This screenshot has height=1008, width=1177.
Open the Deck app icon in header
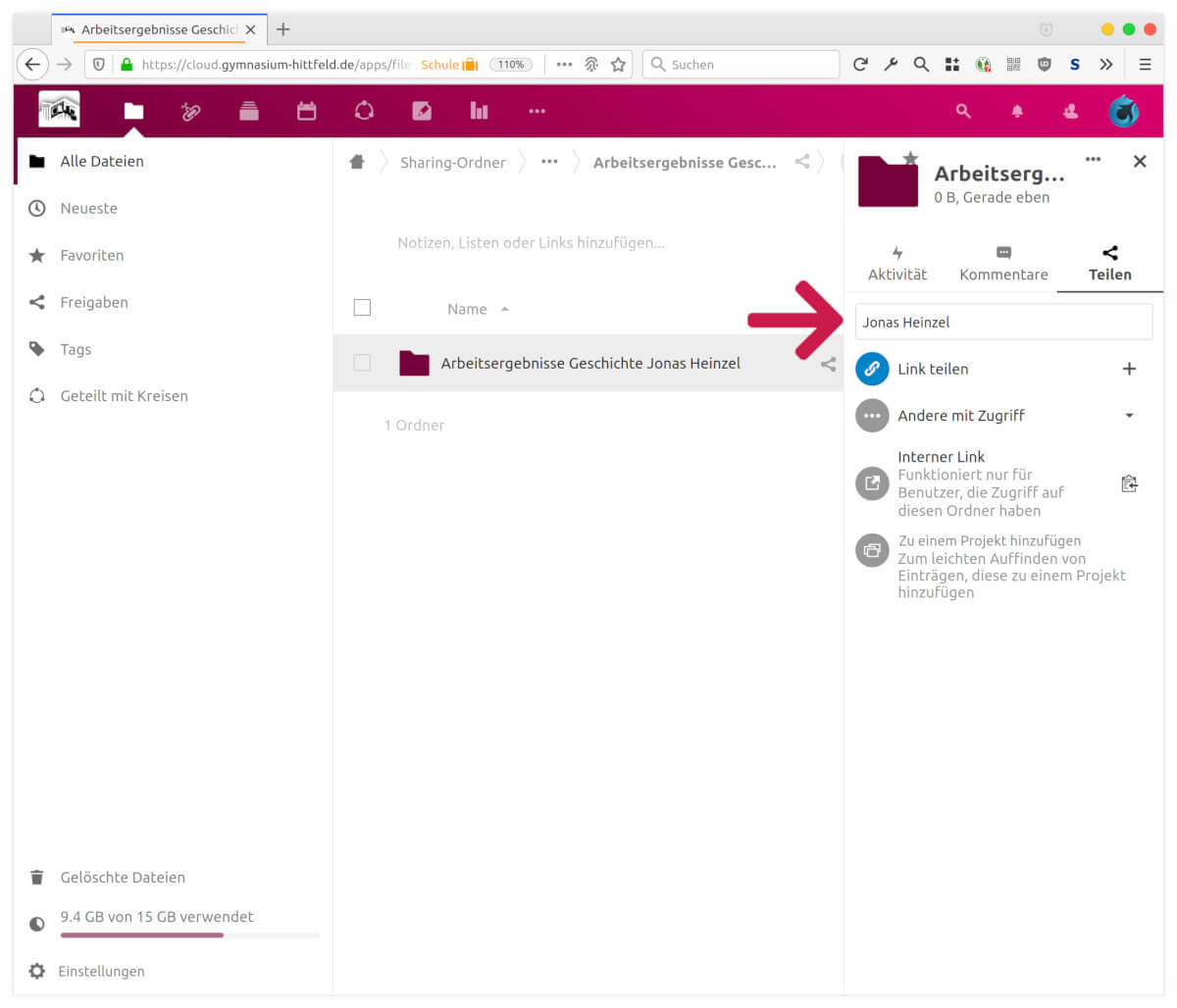coord(249,112)
